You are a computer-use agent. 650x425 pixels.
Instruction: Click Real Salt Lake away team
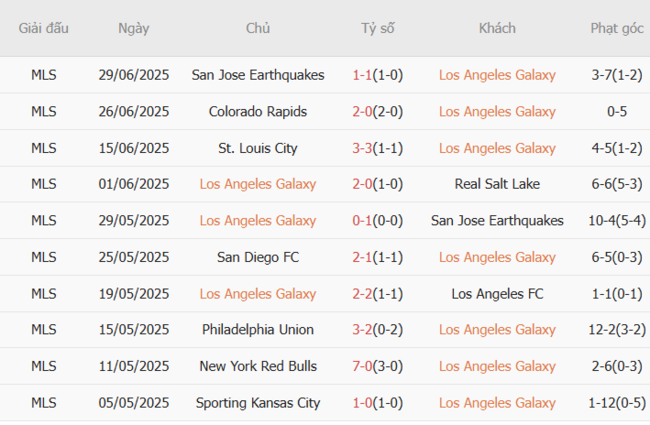[497, 184]
